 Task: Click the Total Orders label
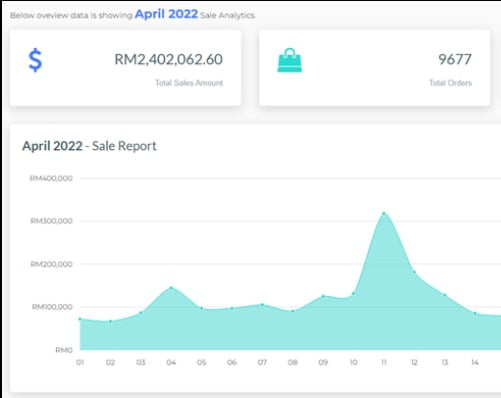(x=450, y=83)
